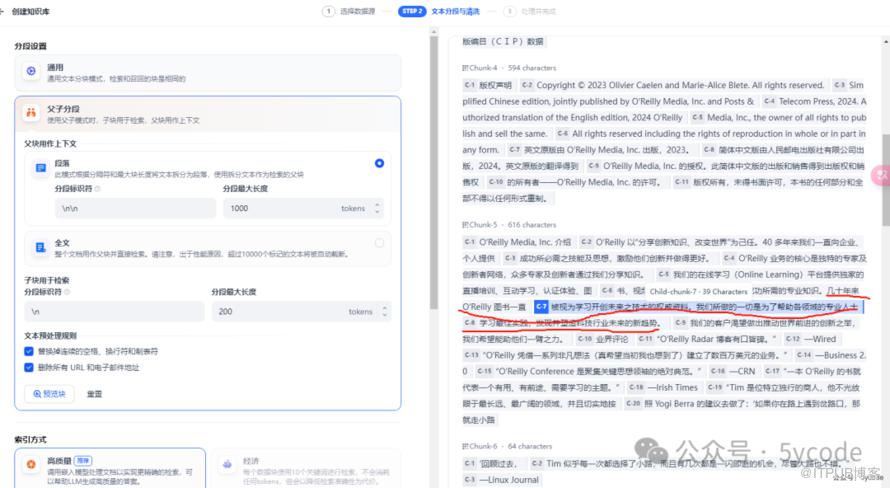Select the 通用 segmentation mode icon
This screenshot has width=890, height=488.
pos(31,71)
